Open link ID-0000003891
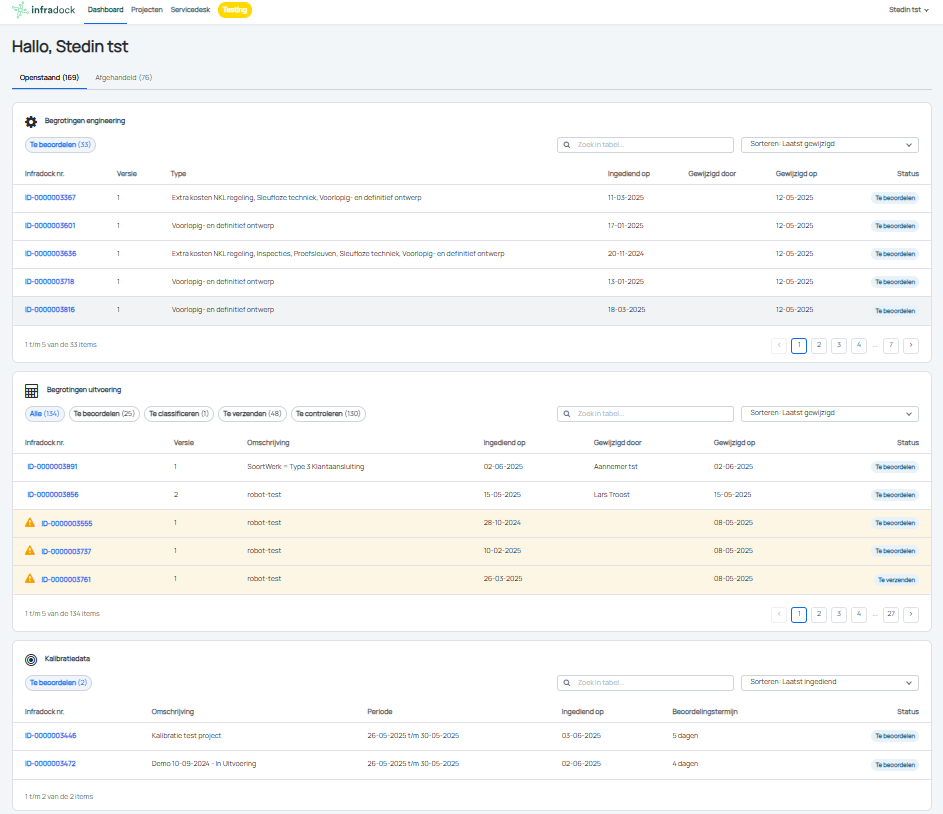Viewport: 943px width, 814px height. click(52, 467)
